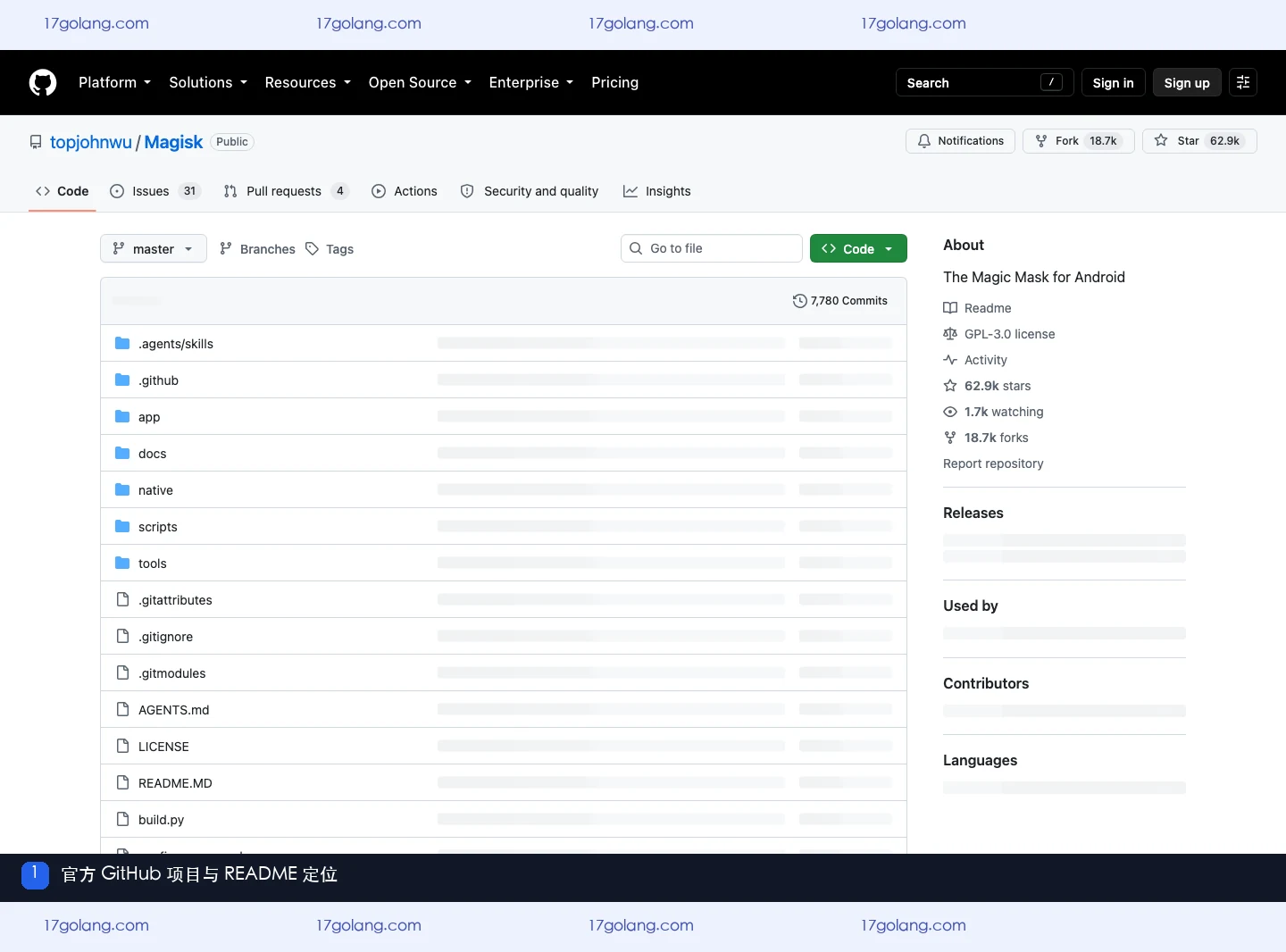
Task: Open the build.py file name
Action: click(x=161, y=820)
